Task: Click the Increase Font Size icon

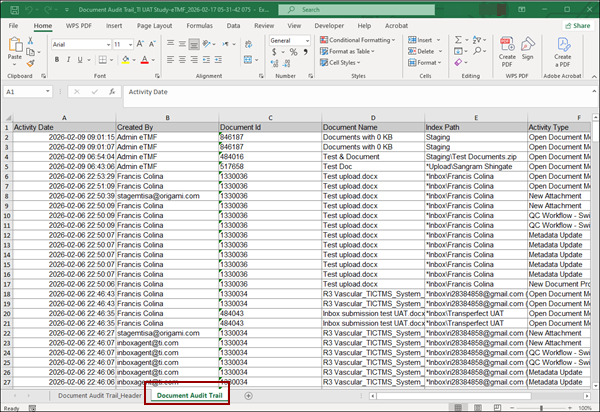Action: [x=139, y=44]
